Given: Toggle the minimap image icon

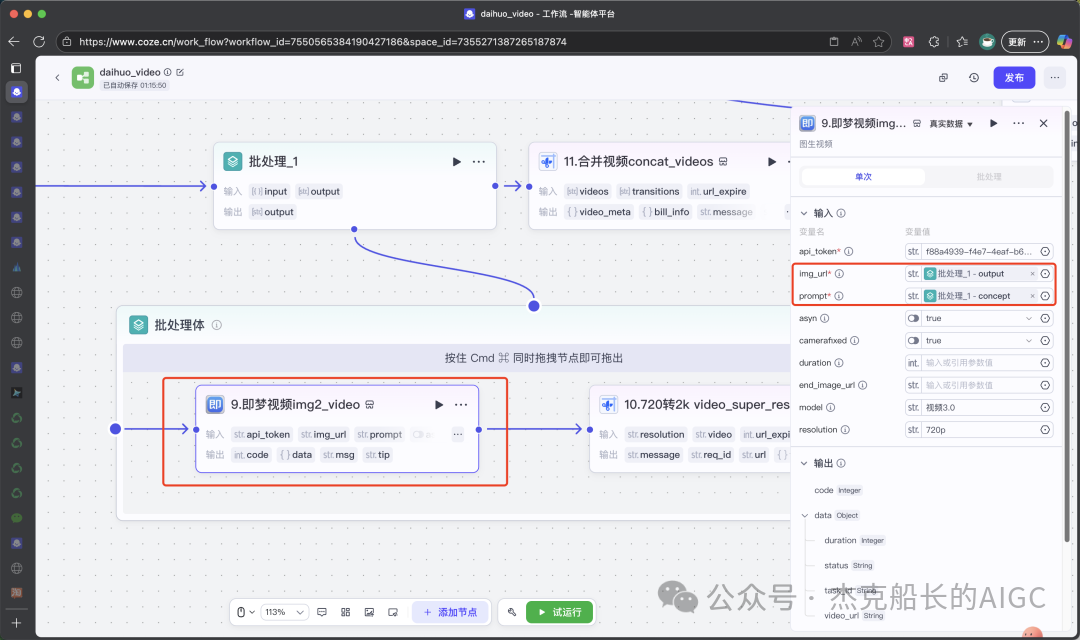Looking at the screenshot, I should click(369, 612).
